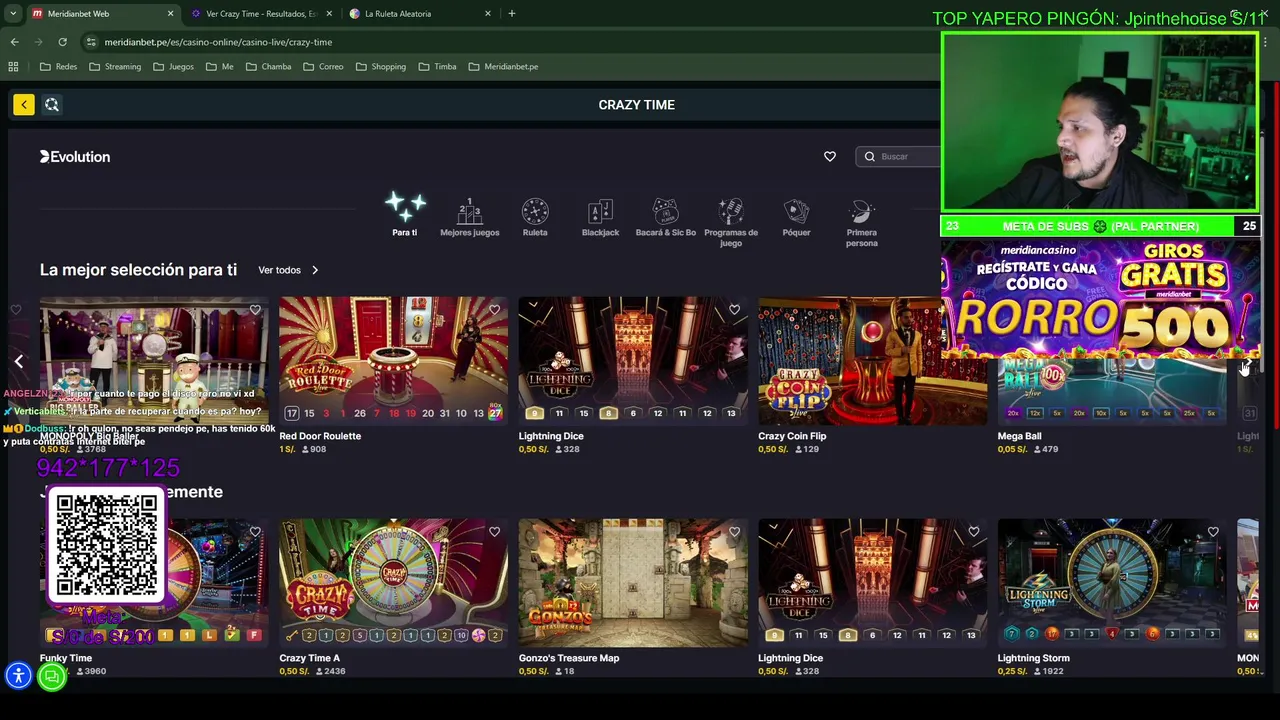
Task: Favorite Lightning Dice in bottom row
Action: 974,532
